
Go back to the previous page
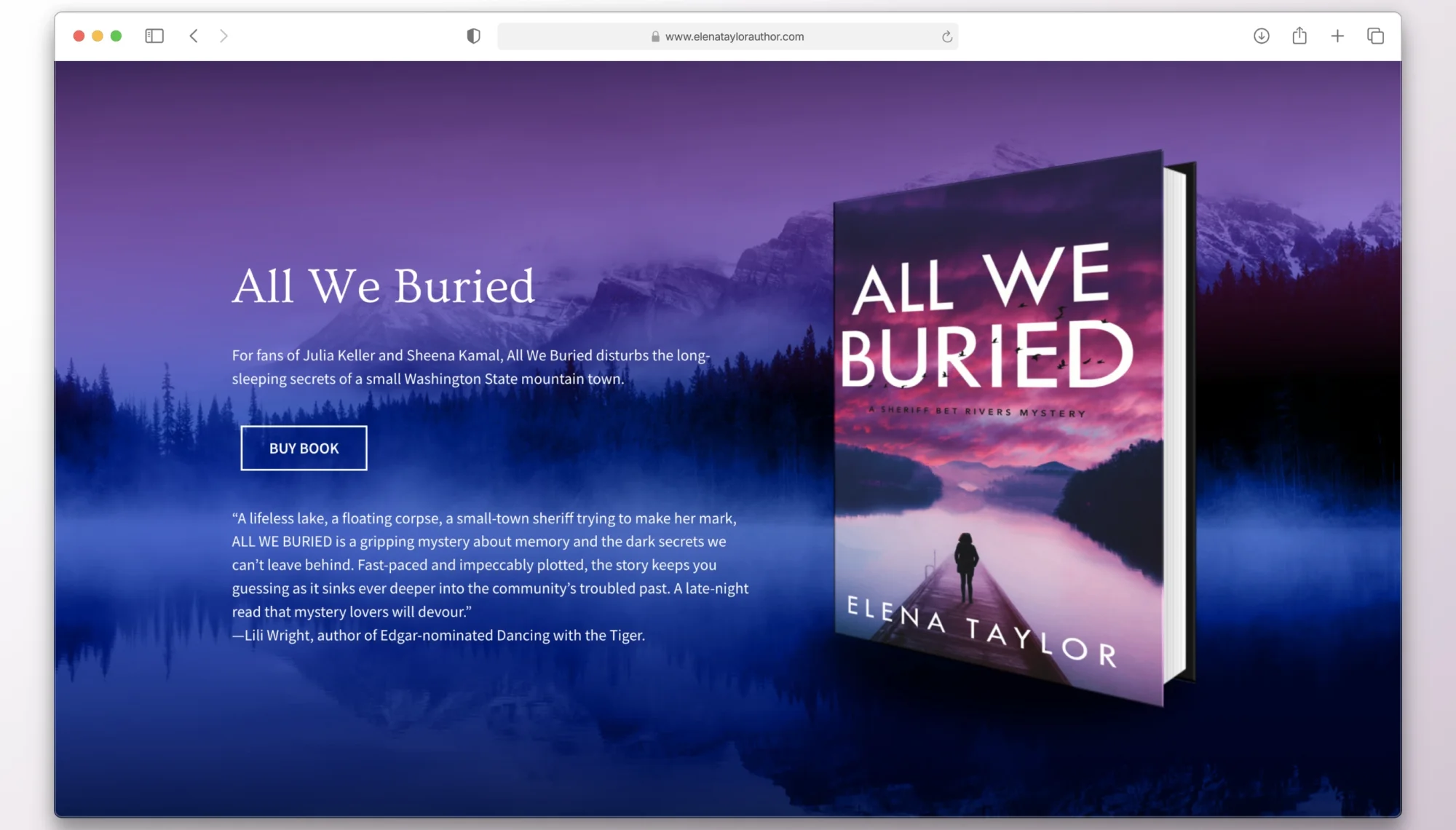tap(194, 36)
